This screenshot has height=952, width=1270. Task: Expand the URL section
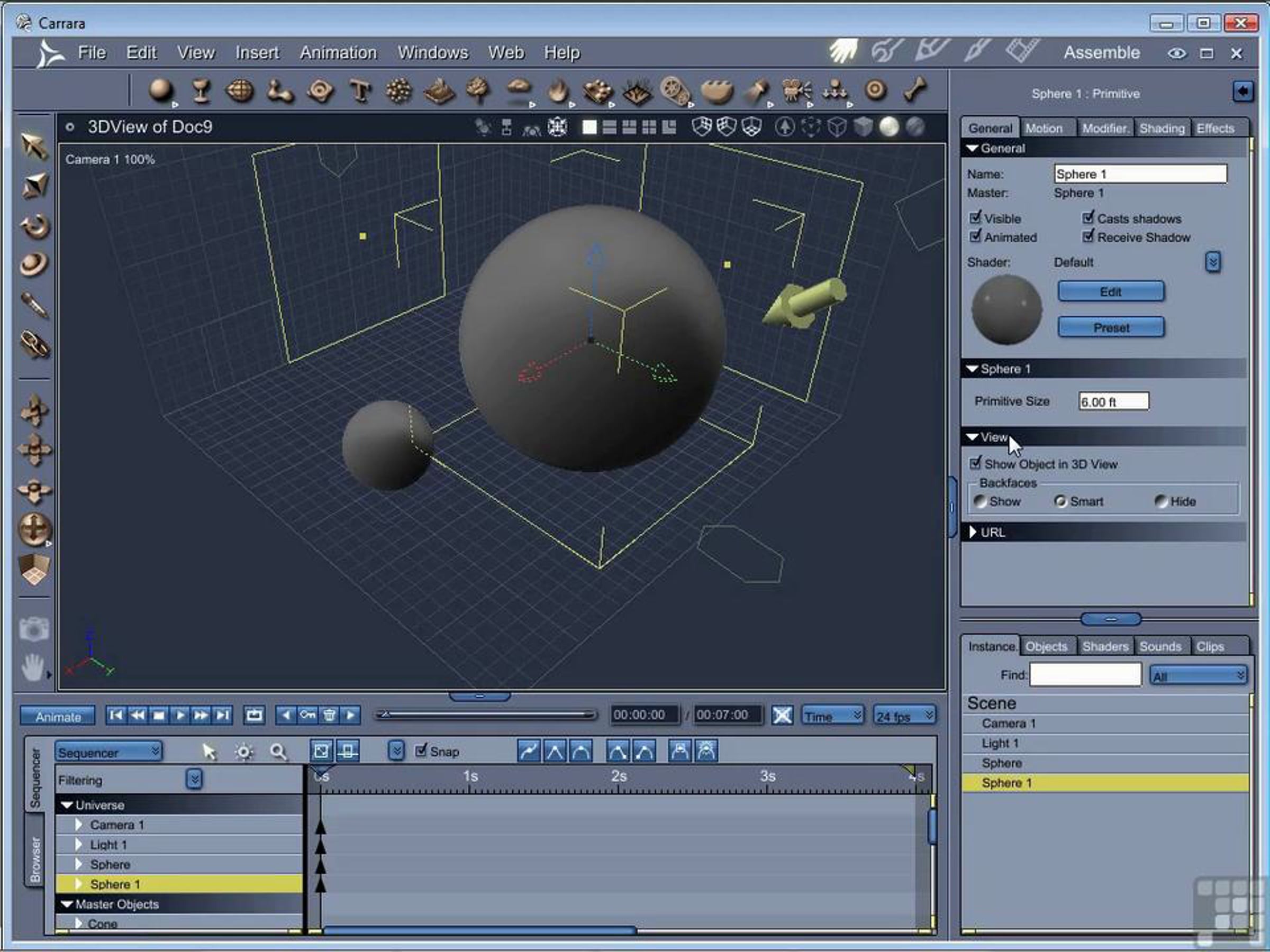973,532
